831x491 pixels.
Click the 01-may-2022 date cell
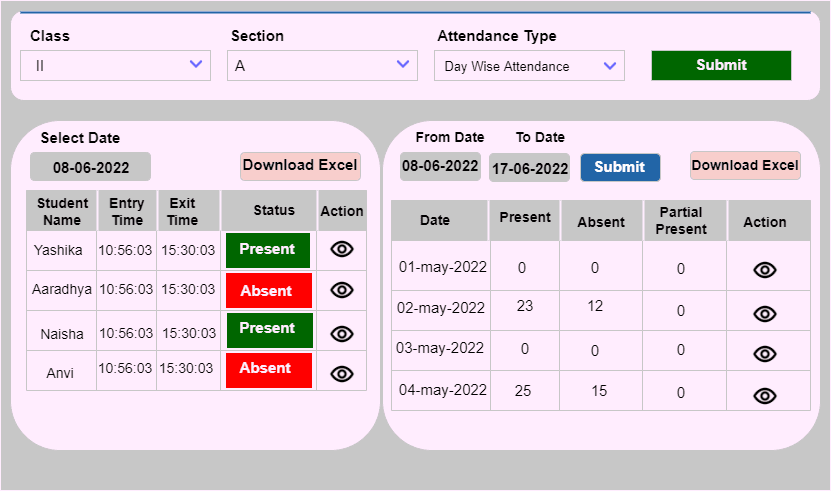(x=442, y=267)
